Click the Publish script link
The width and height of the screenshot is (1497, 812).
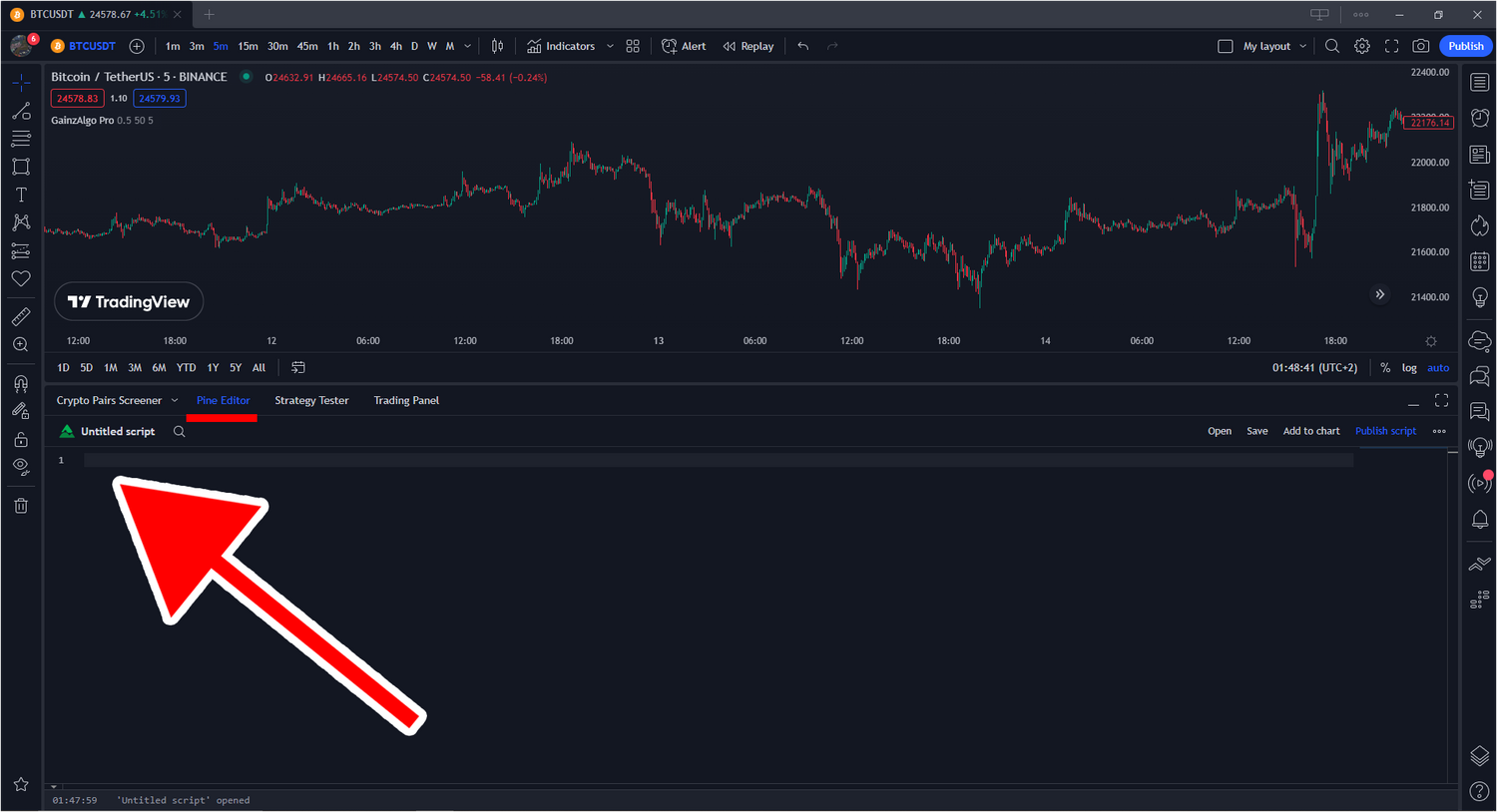(x=1385, y=431)
